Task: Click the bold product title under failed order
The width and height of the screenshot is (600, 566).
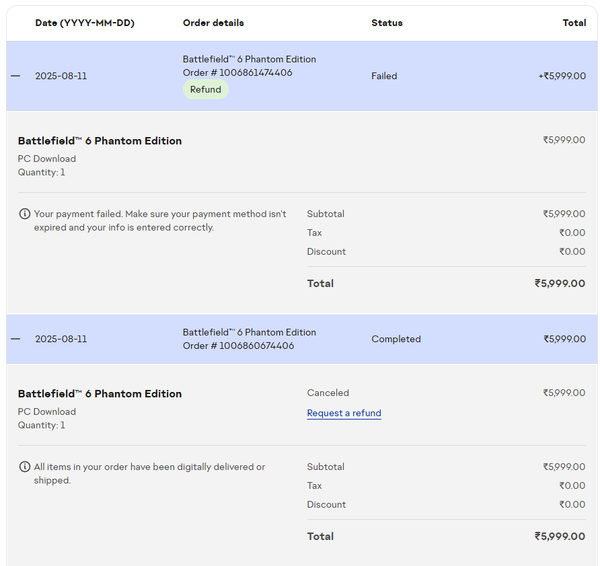Action: [100, 141]
